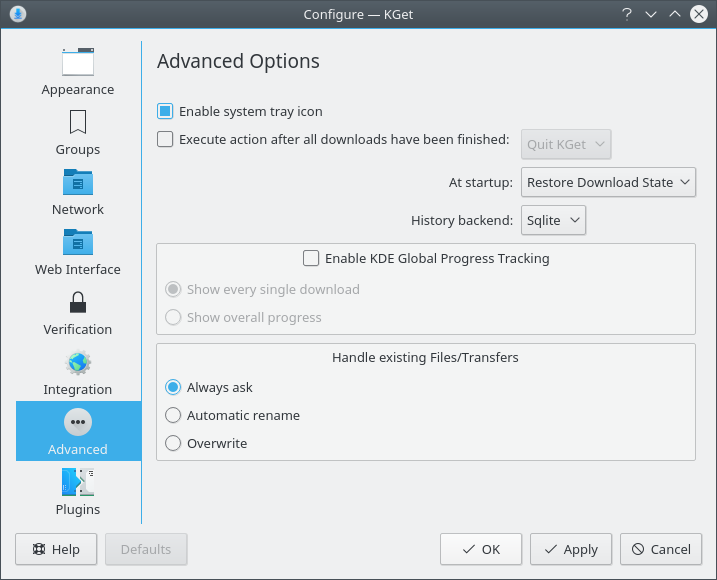Enable execute action after downloads finished
This screenshot has width=717, height=580.
(166, 140)
